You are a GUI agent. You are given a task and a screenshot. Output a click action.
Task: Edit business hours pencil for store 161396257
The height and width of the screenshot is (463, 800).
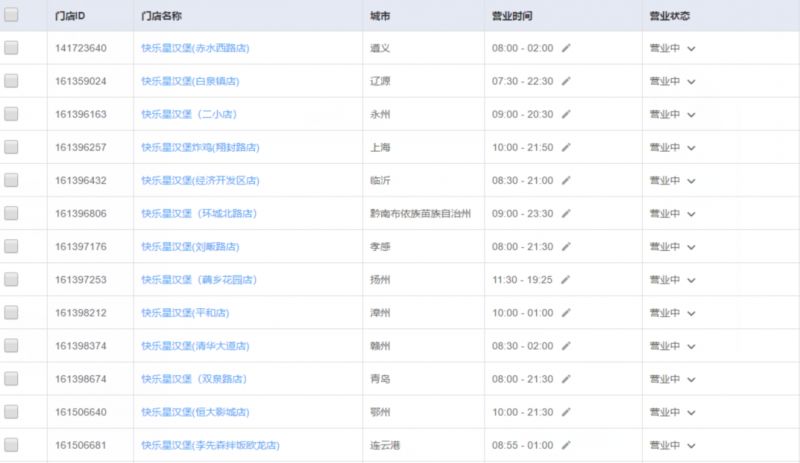(x=566, y=148)
